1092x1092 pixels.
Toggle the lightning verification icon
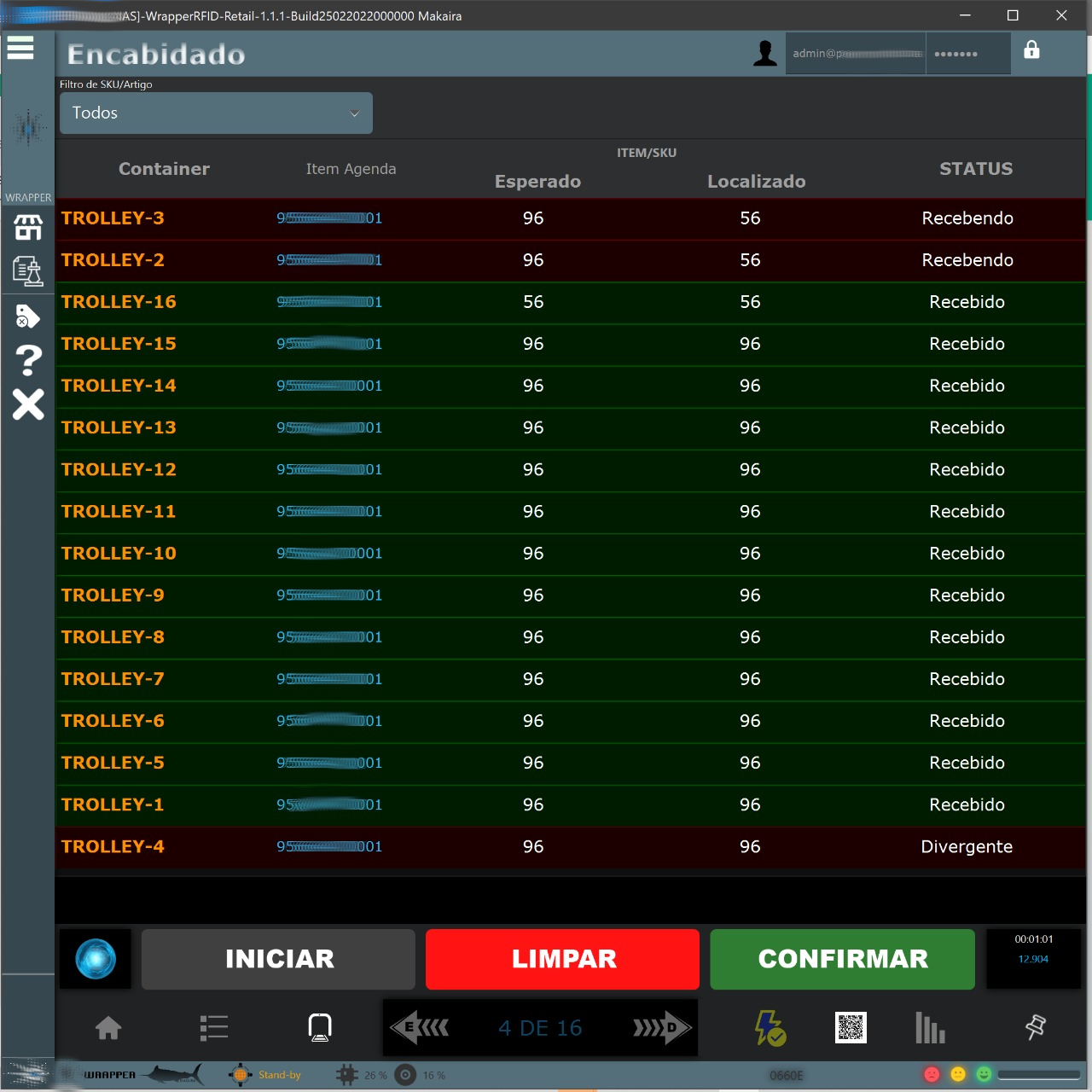770,1028
